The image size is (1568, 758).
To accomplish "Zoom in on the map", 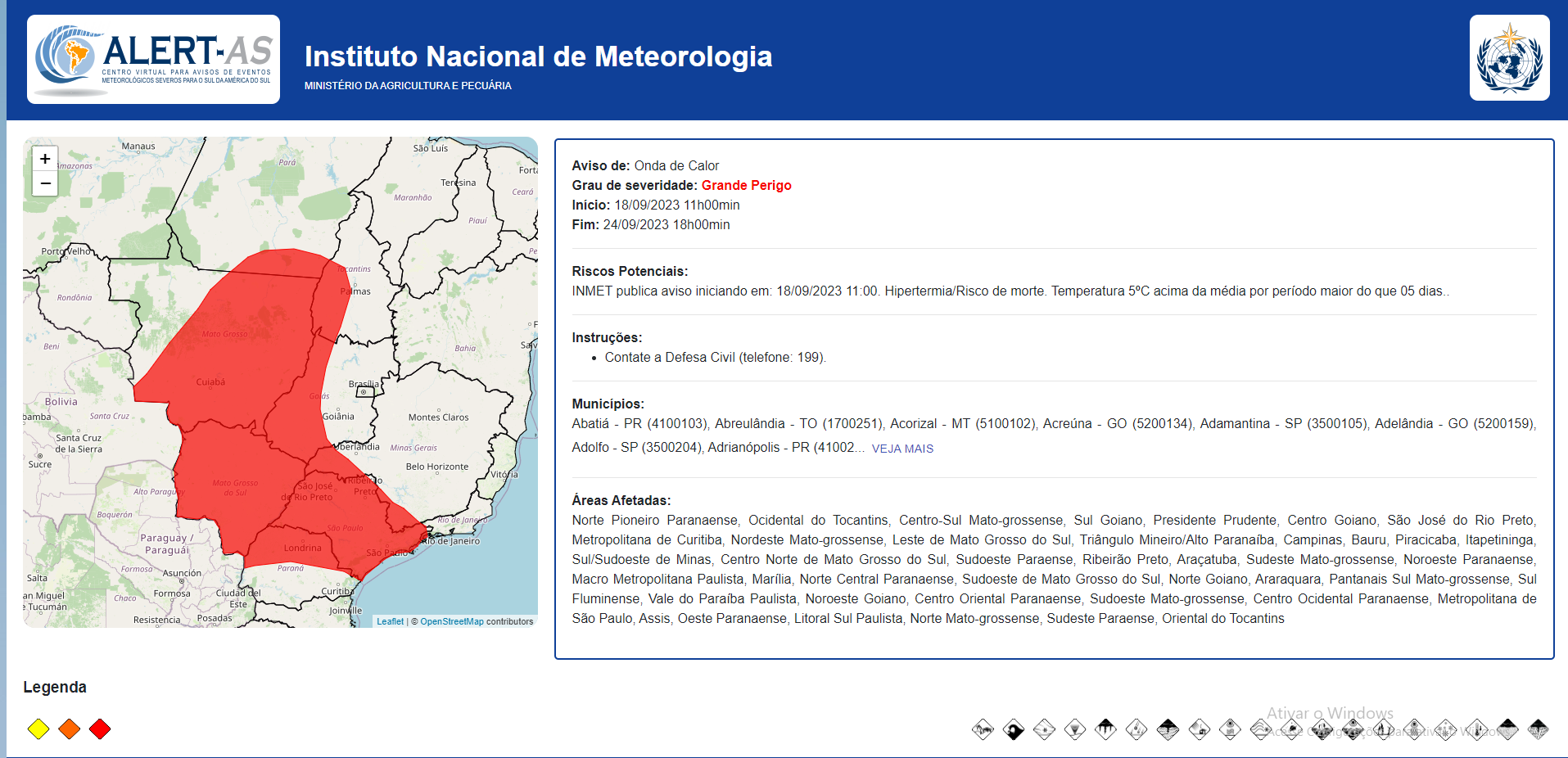I will [45, 159].
